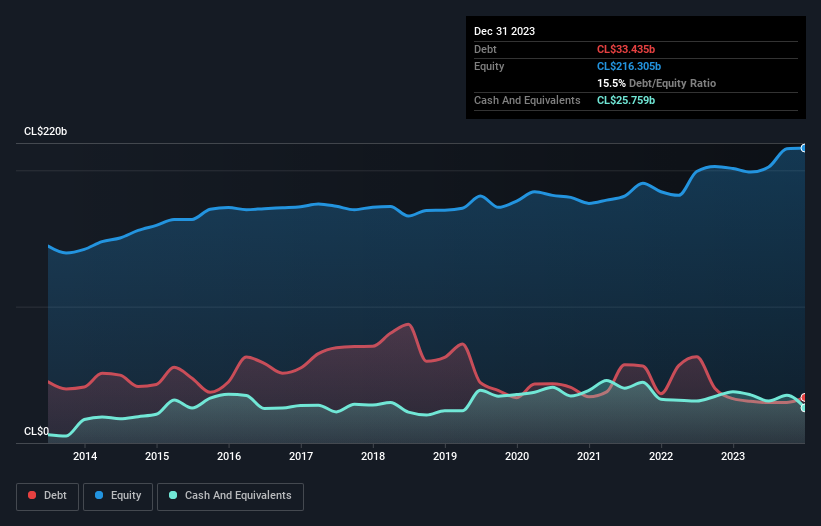Click the red Debt endpoint marker
821x526 pixels.
point(804,398)
